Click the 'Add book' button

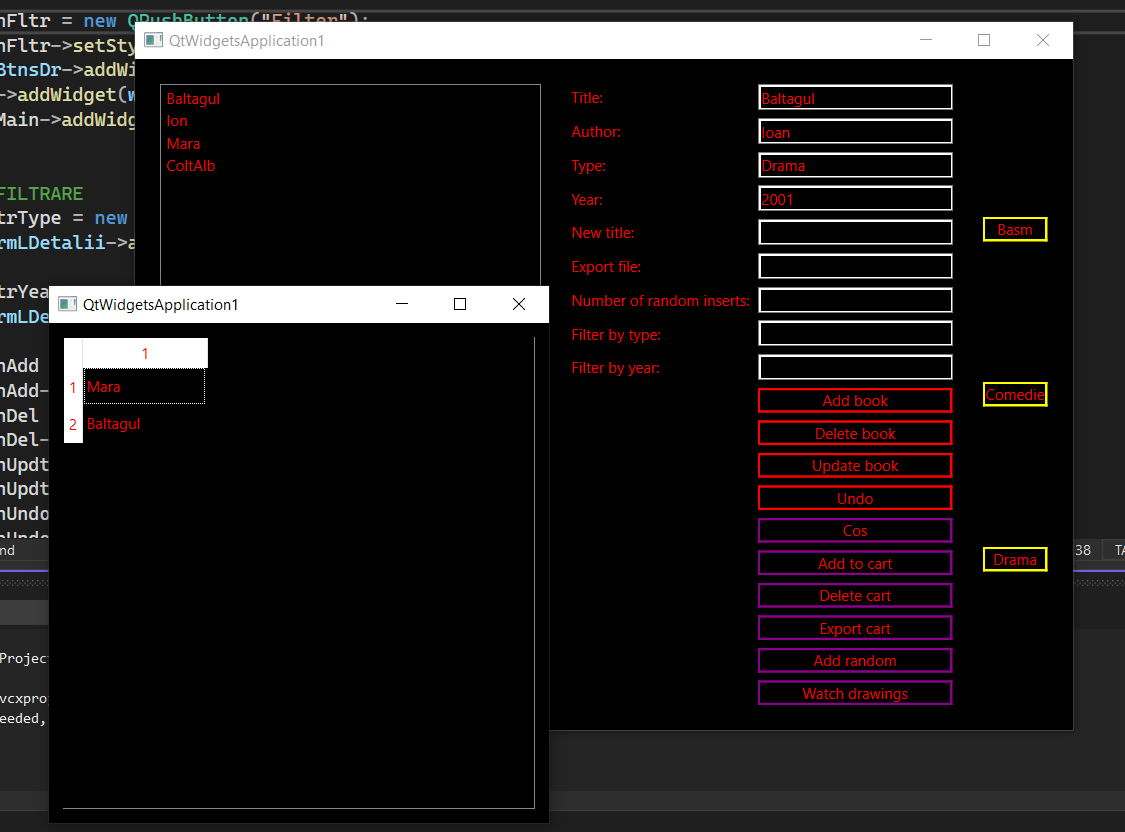click(855, 400)
